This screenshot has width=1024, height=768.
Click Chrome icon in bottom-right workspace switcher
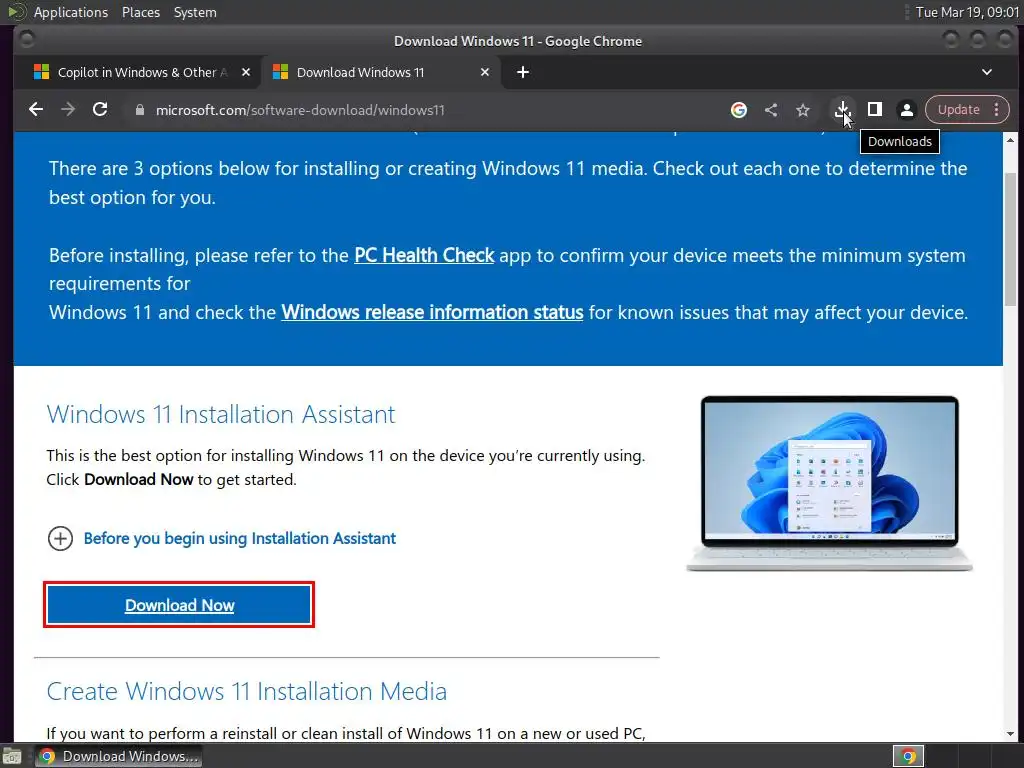[908, 756]
